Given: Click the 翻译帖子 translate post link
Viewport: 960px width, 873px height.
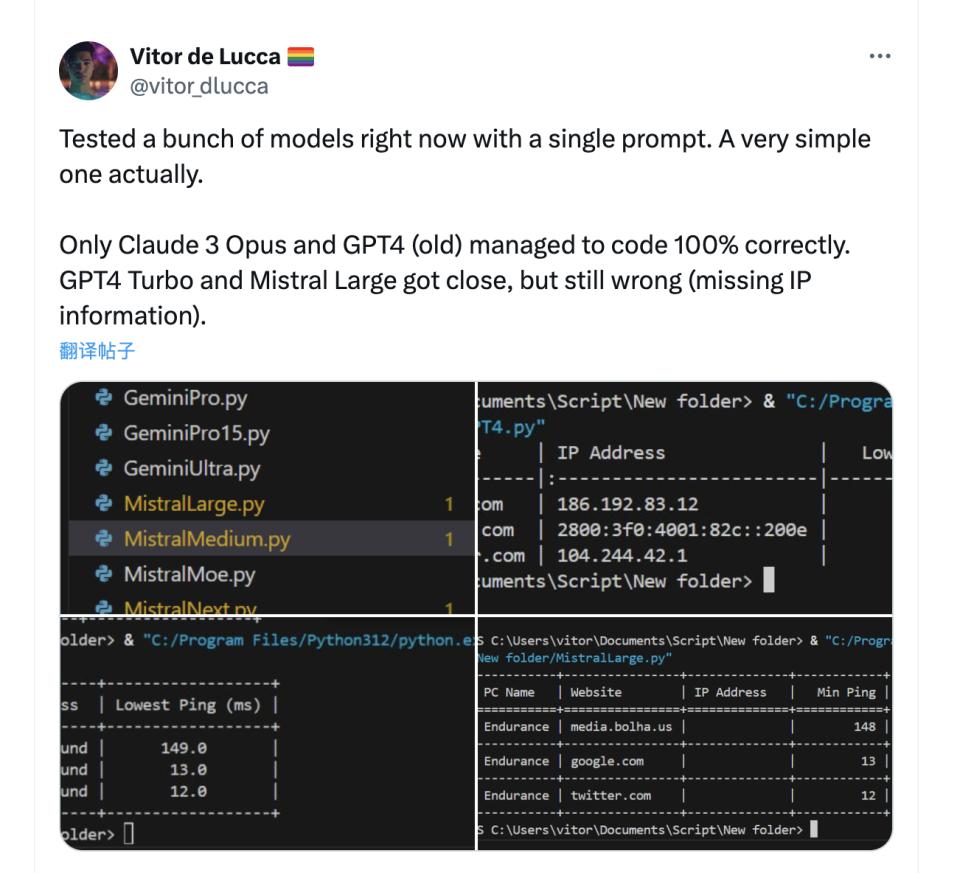Looking at the screenshot, I should (x=97, y=351).
